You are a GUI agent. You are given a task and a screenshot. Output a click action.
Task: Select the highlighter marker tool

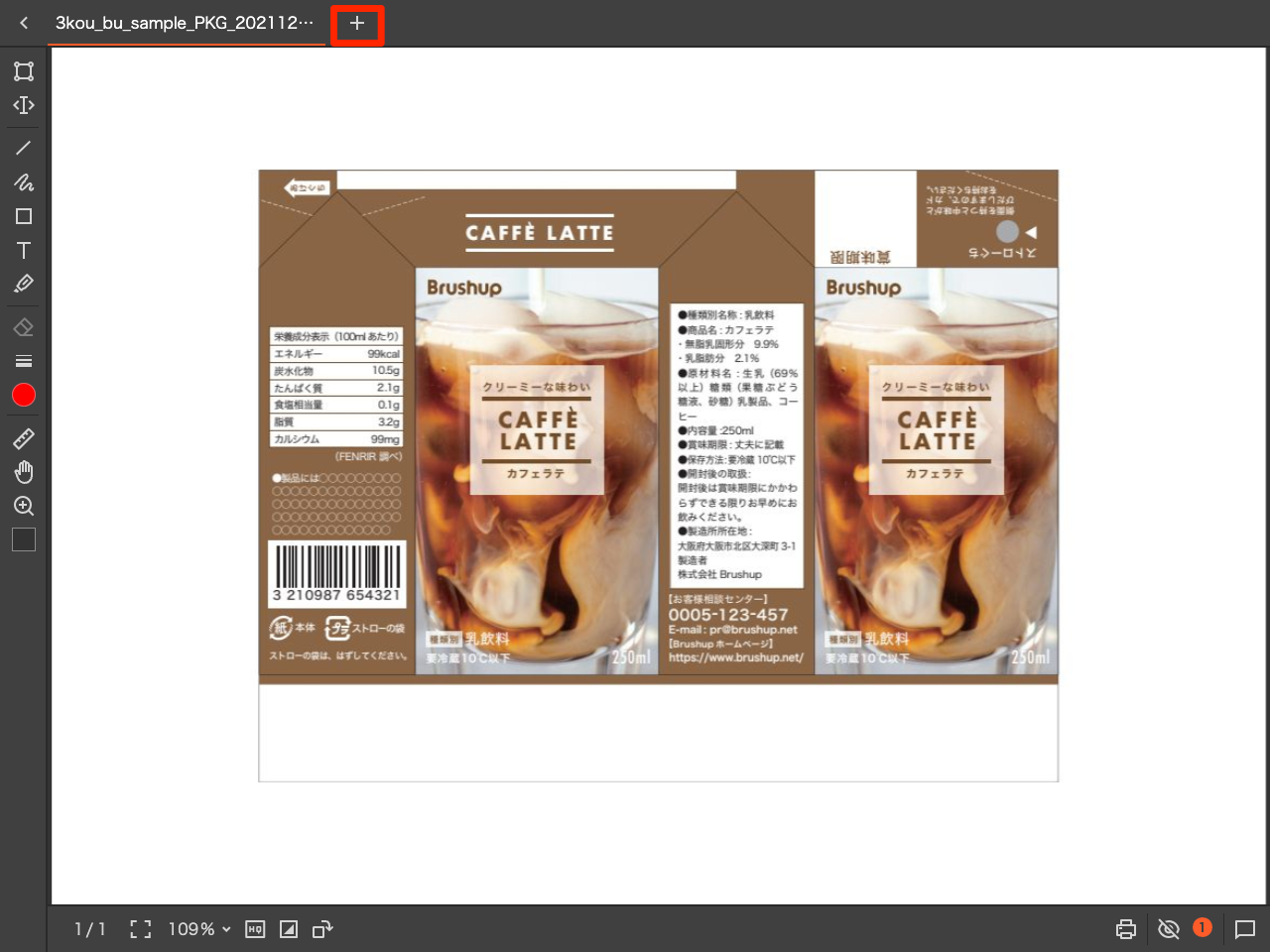tap(24, 284)
